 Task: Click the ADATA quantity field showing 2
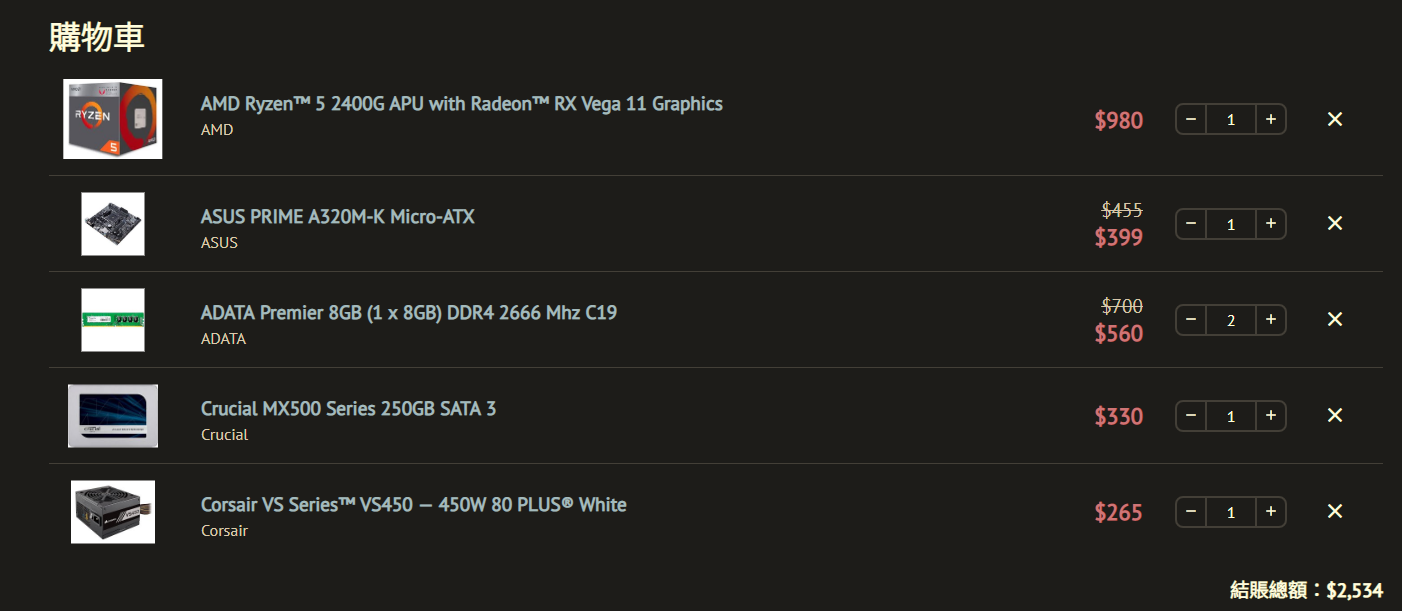[x=1231, y=320]
